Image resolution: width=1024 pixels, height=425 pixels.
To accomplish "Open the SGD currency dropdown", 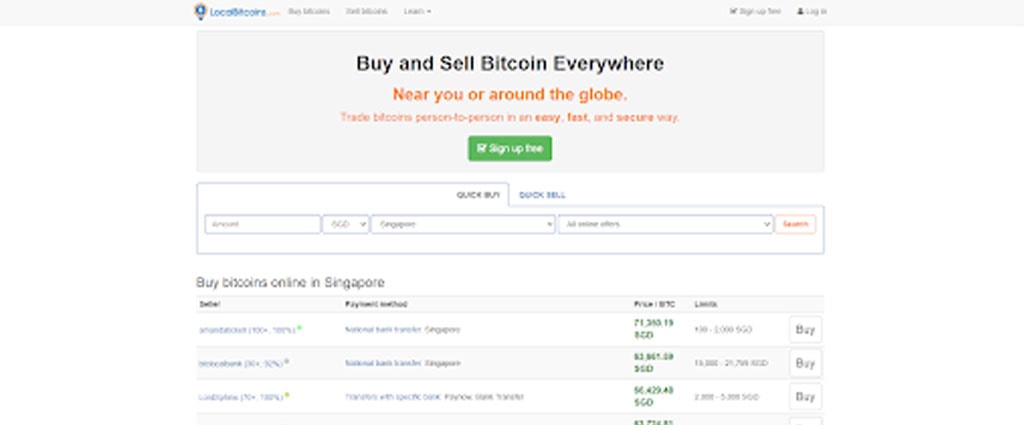I will (345, 224).
